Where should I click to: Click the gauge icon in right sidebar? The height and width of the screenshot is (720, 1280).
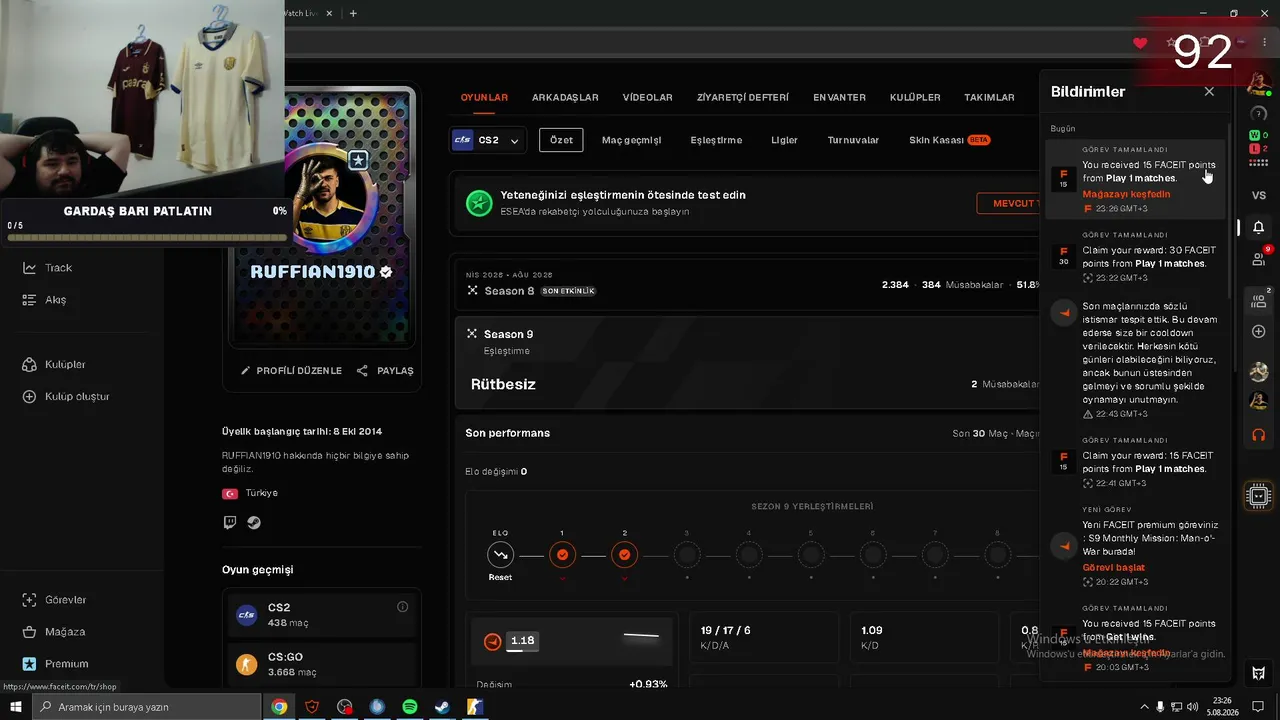click(1259, 113)
